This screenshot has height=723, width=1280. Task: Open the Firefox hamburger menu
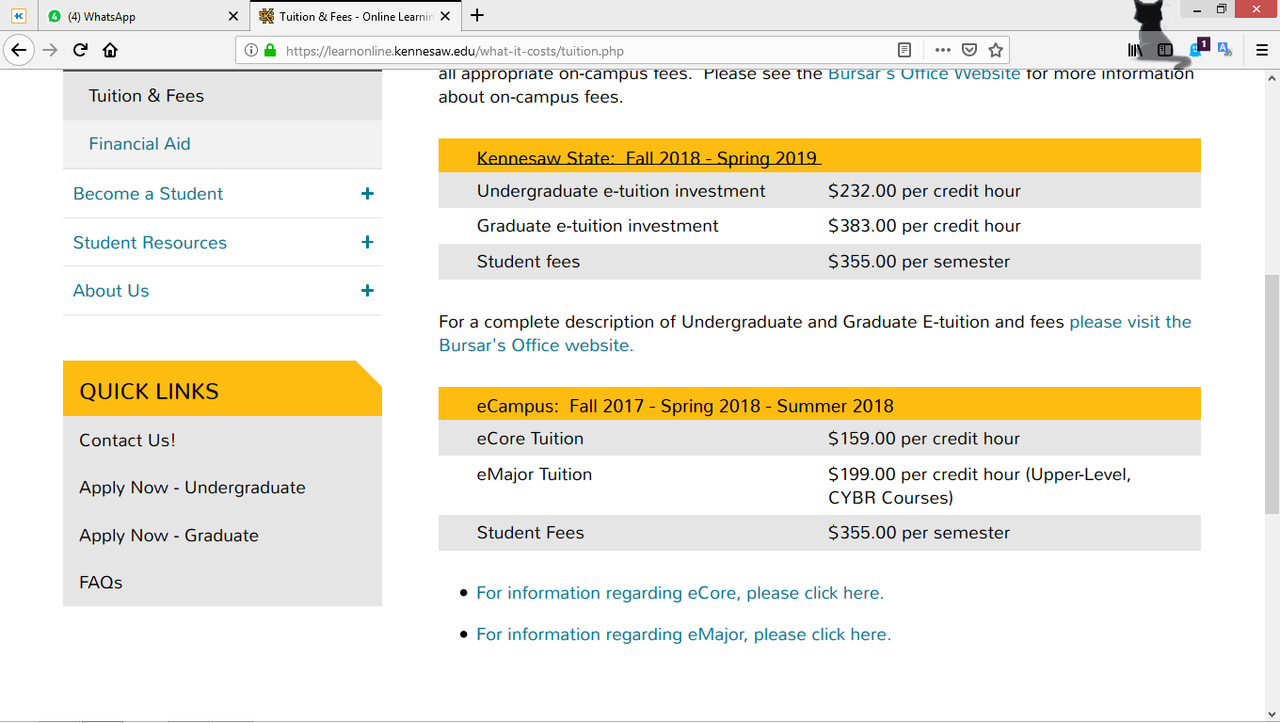point(1262,50)
